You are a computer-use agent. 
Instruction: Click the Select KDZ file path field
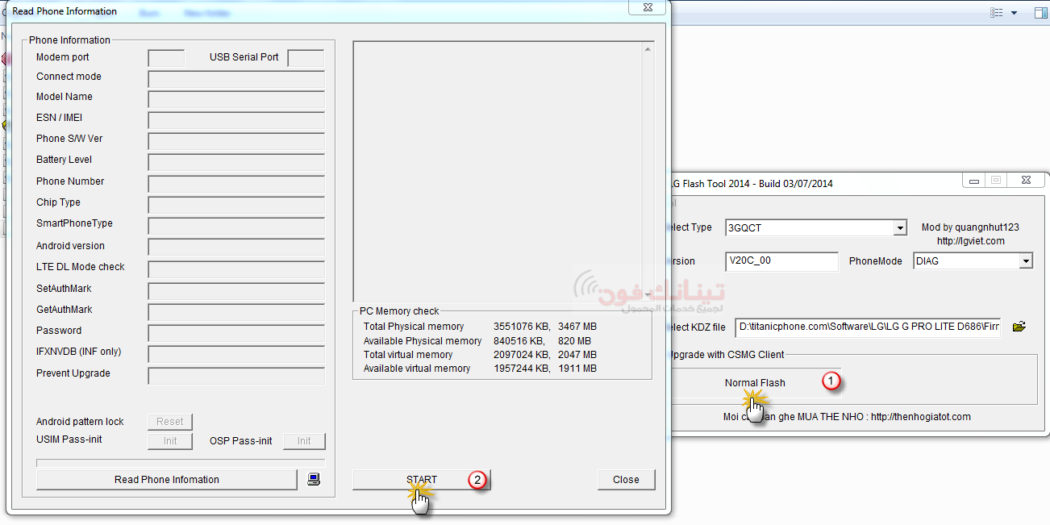click(x=868, y=327)
